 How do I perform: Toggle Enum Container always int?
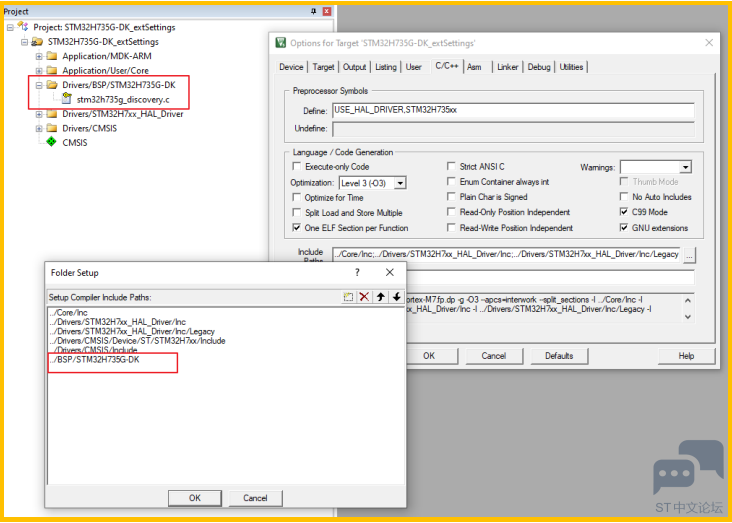click(x=451, y=181)
